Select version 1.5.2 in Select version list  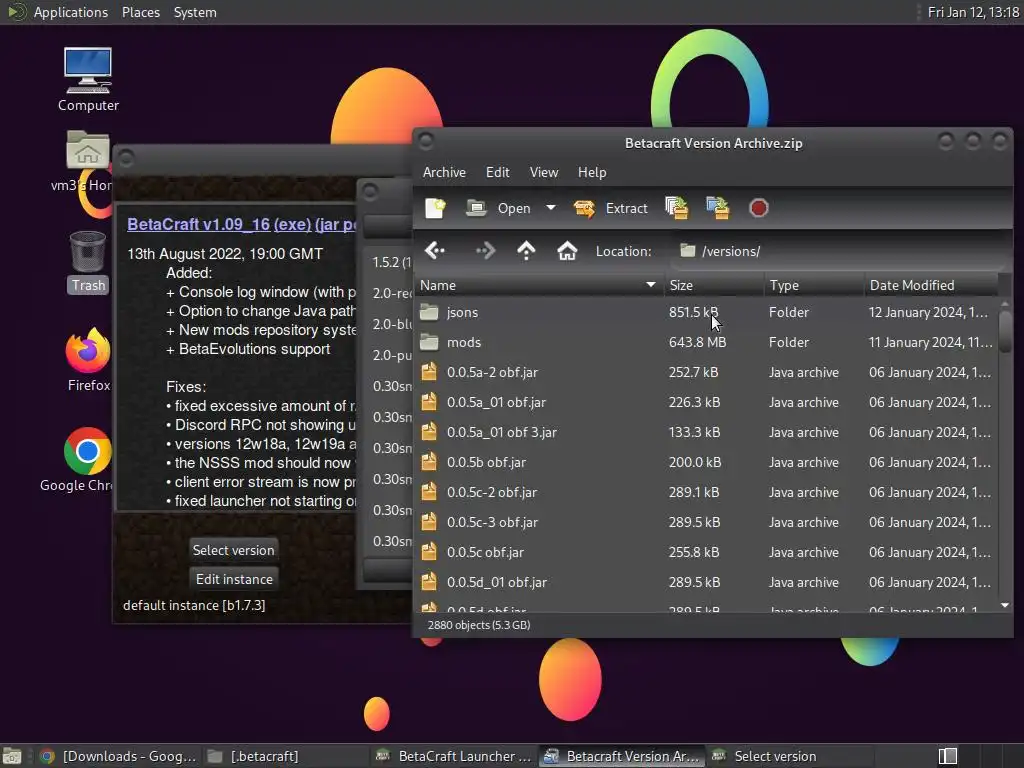(x=389, y=263)
